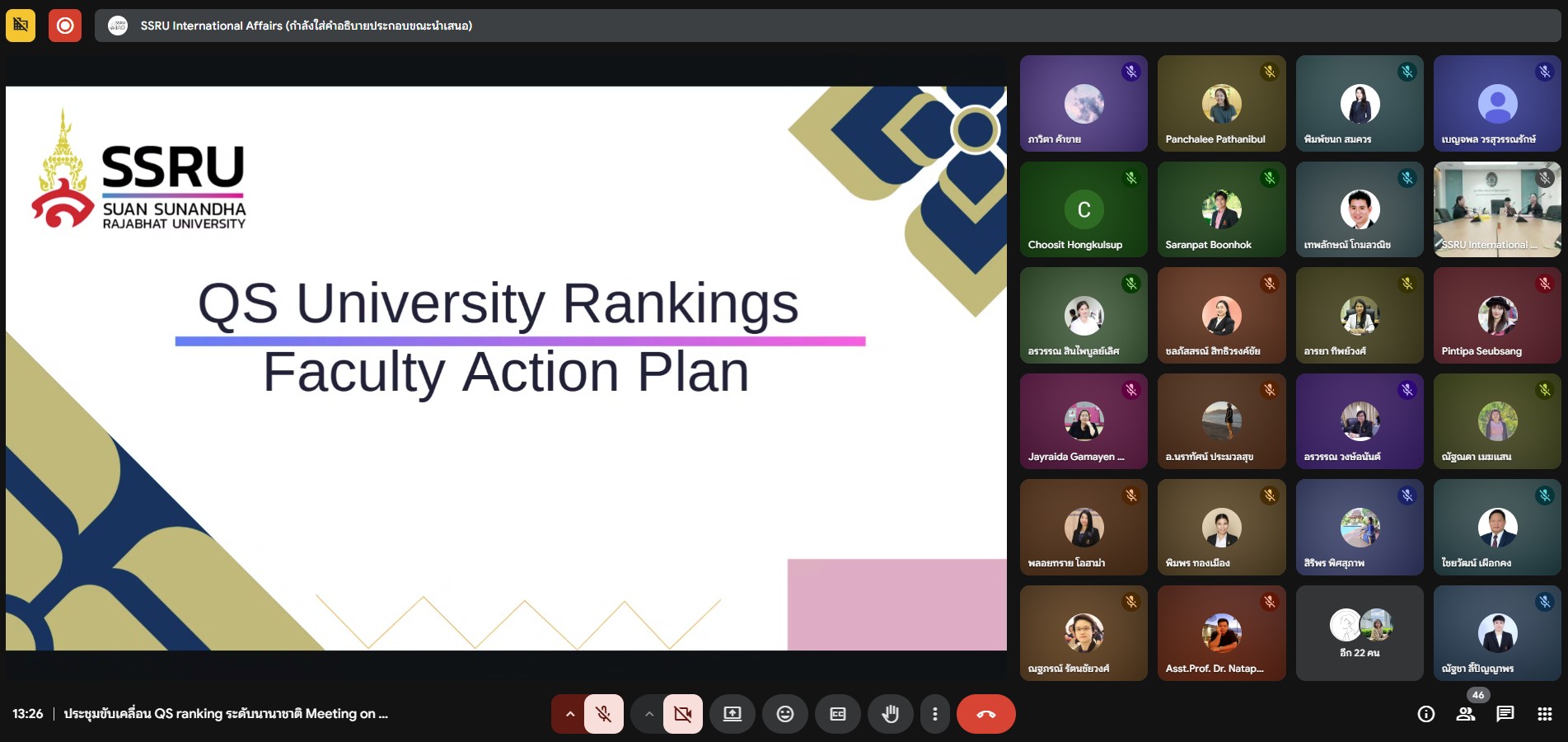Viewport: 1568px width, 742px height.
Task: Click the yellow presentation icon at top-left
Action: coord(21,26)
